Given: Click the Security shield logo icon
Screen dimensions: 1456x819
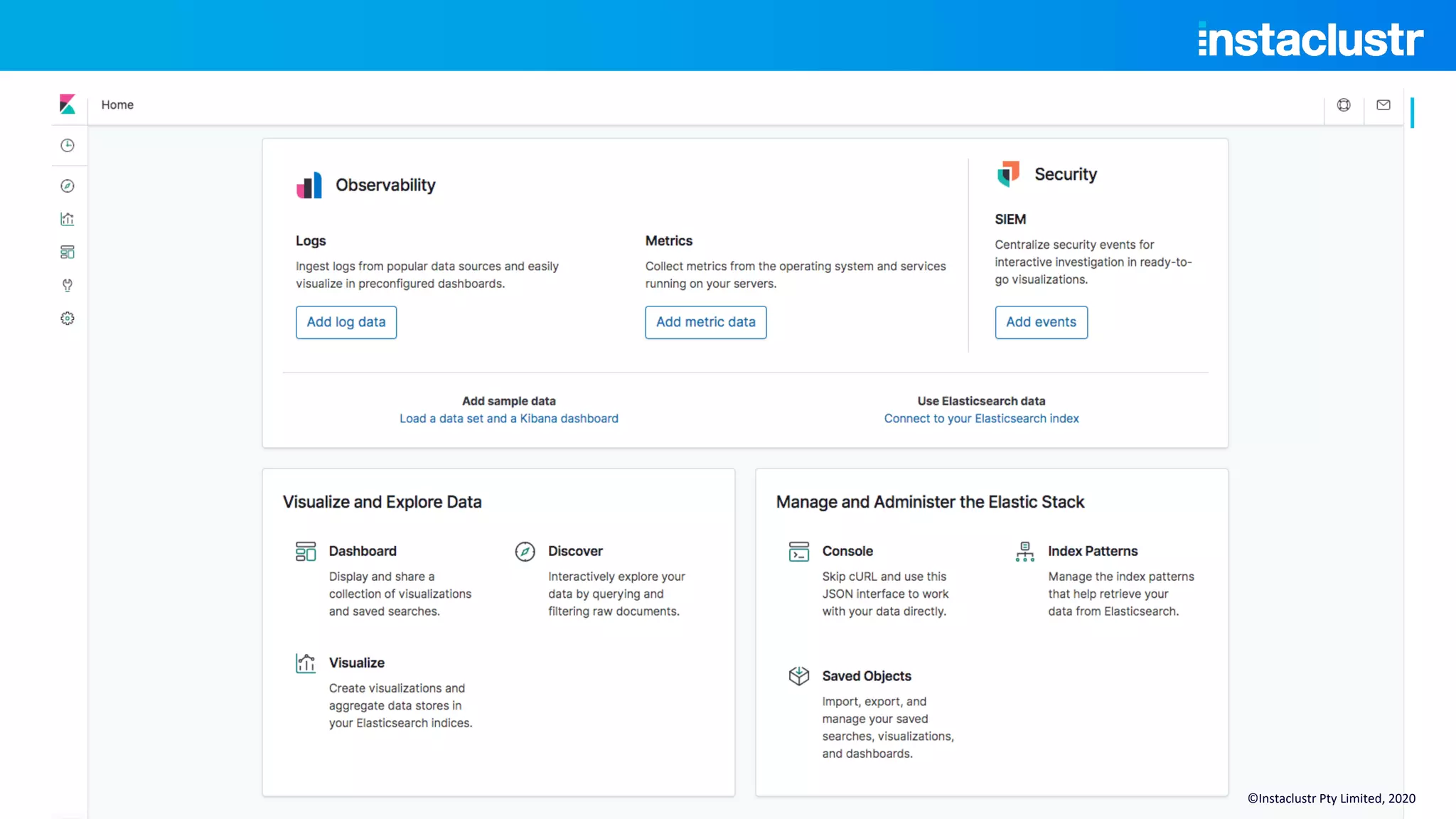Looking at the screenshot, I should [1008, 174].
